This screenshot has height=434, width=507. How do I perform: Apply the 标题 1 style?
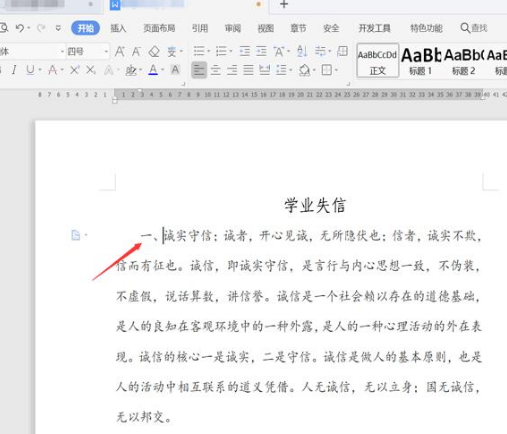coord(421,60)
